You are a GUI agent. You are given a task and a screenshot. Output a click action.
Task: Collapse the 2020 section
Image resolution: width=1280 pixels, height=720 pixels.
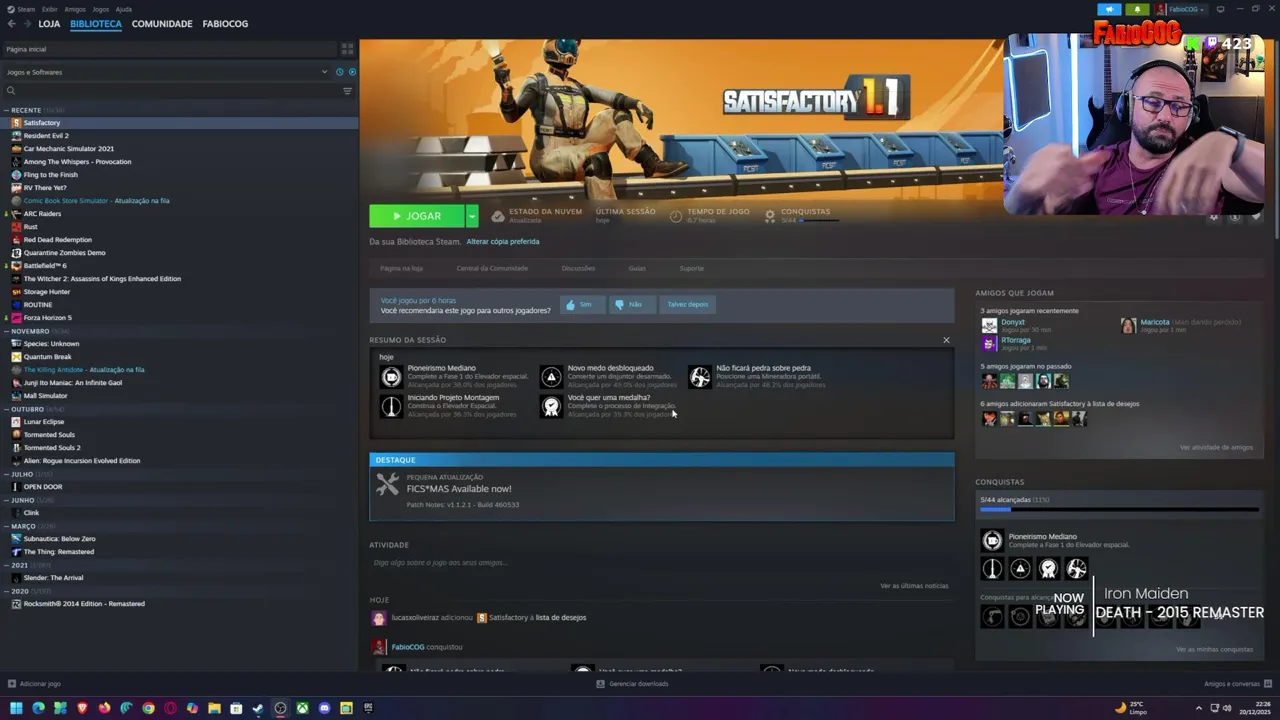[x=6, y=591]
